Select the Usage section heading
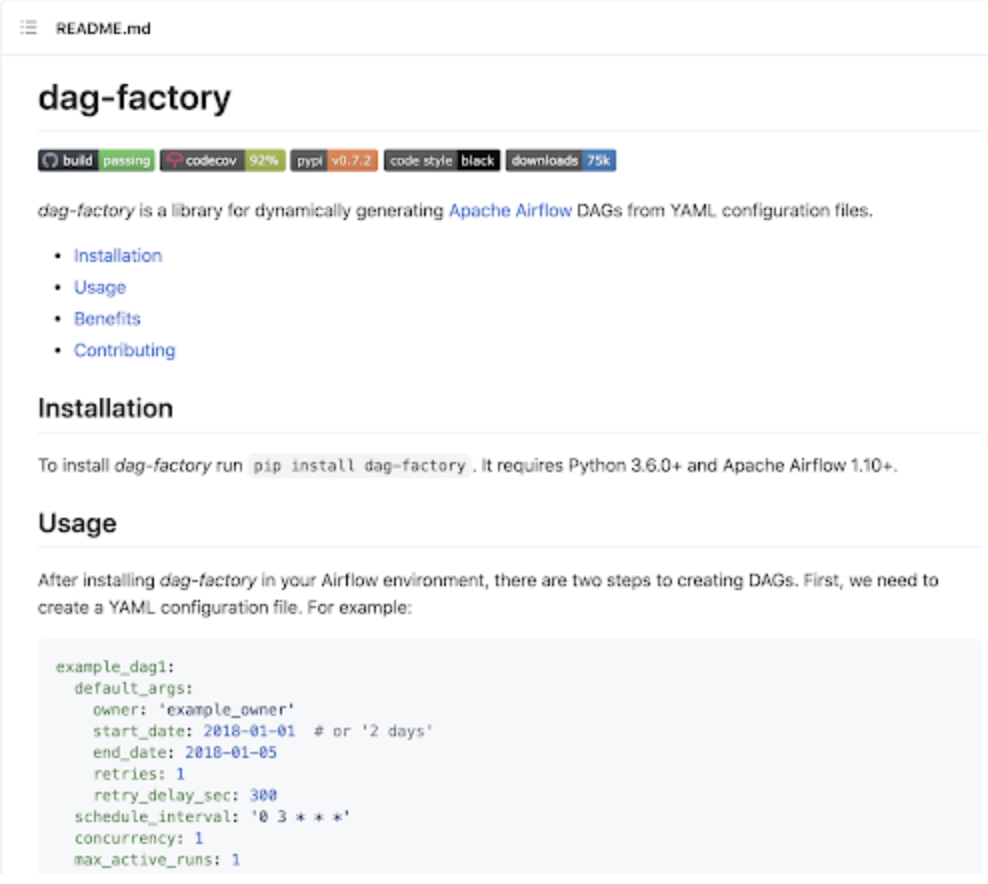 (77, 523)
